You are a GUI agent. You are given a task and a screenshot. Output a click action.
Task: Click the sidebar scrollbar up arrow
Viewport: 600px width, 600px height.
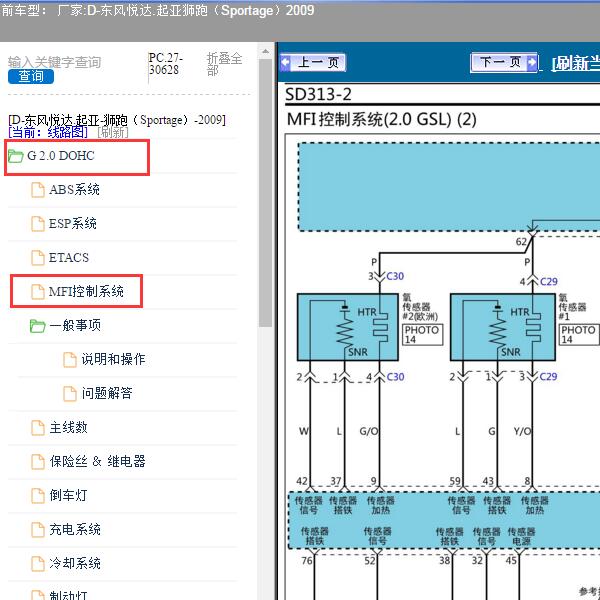(x=265, y=51)
